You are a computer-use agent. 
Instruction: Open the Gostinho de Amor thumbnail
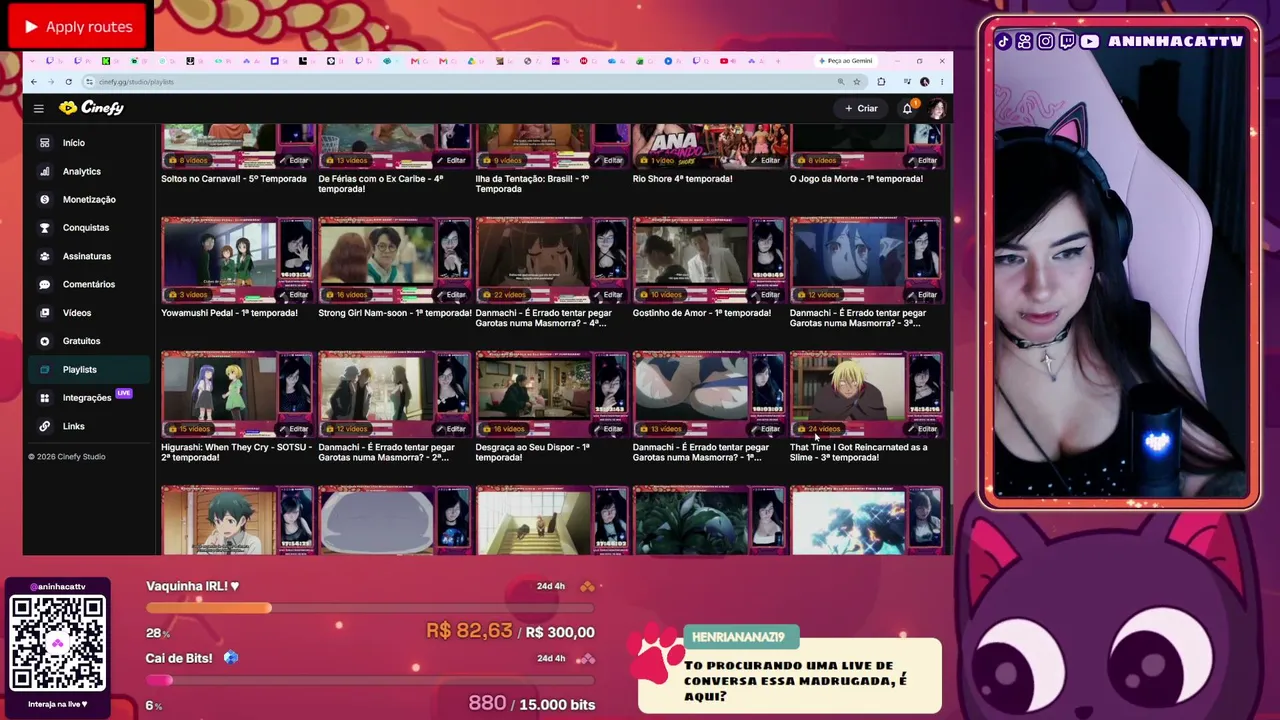[x=709, y=260]
